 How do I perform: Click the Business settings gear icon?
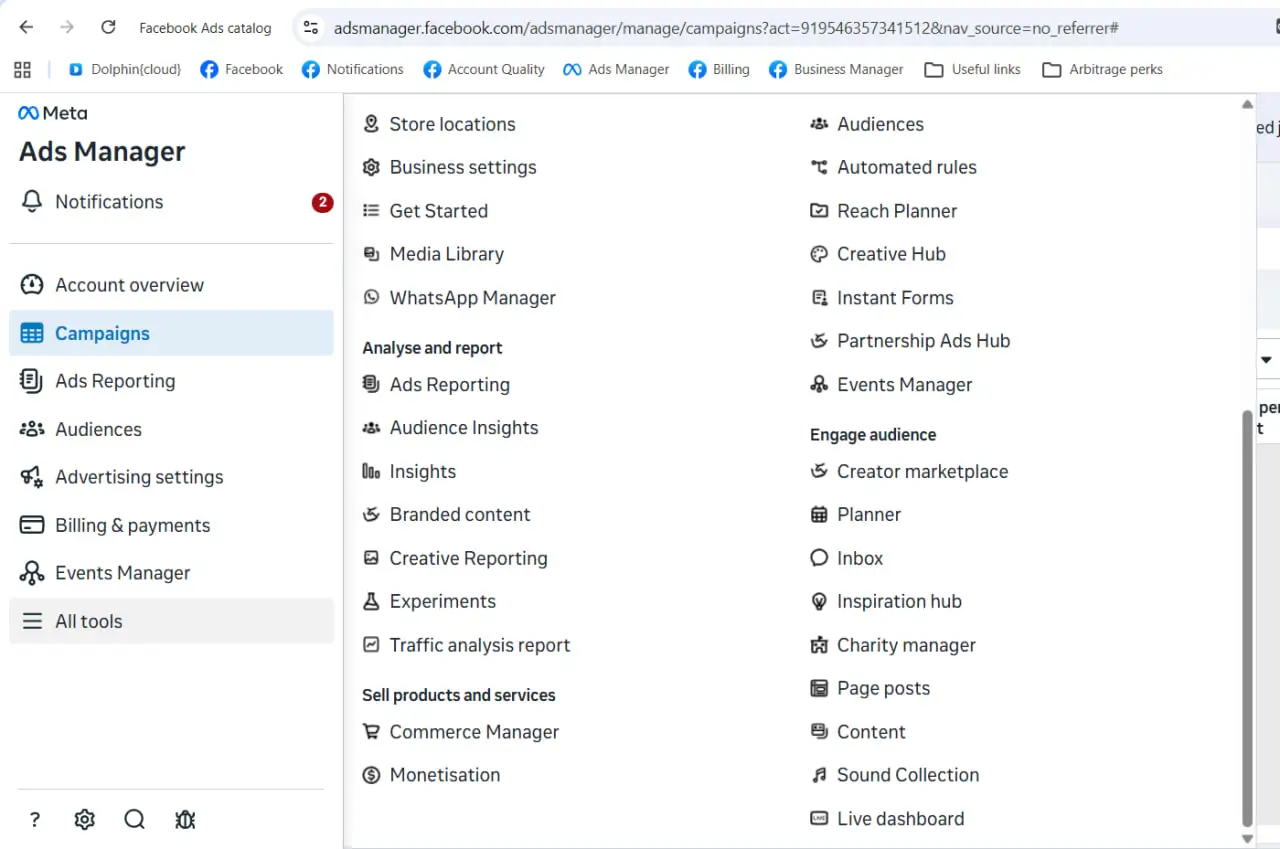click(371, 167)
